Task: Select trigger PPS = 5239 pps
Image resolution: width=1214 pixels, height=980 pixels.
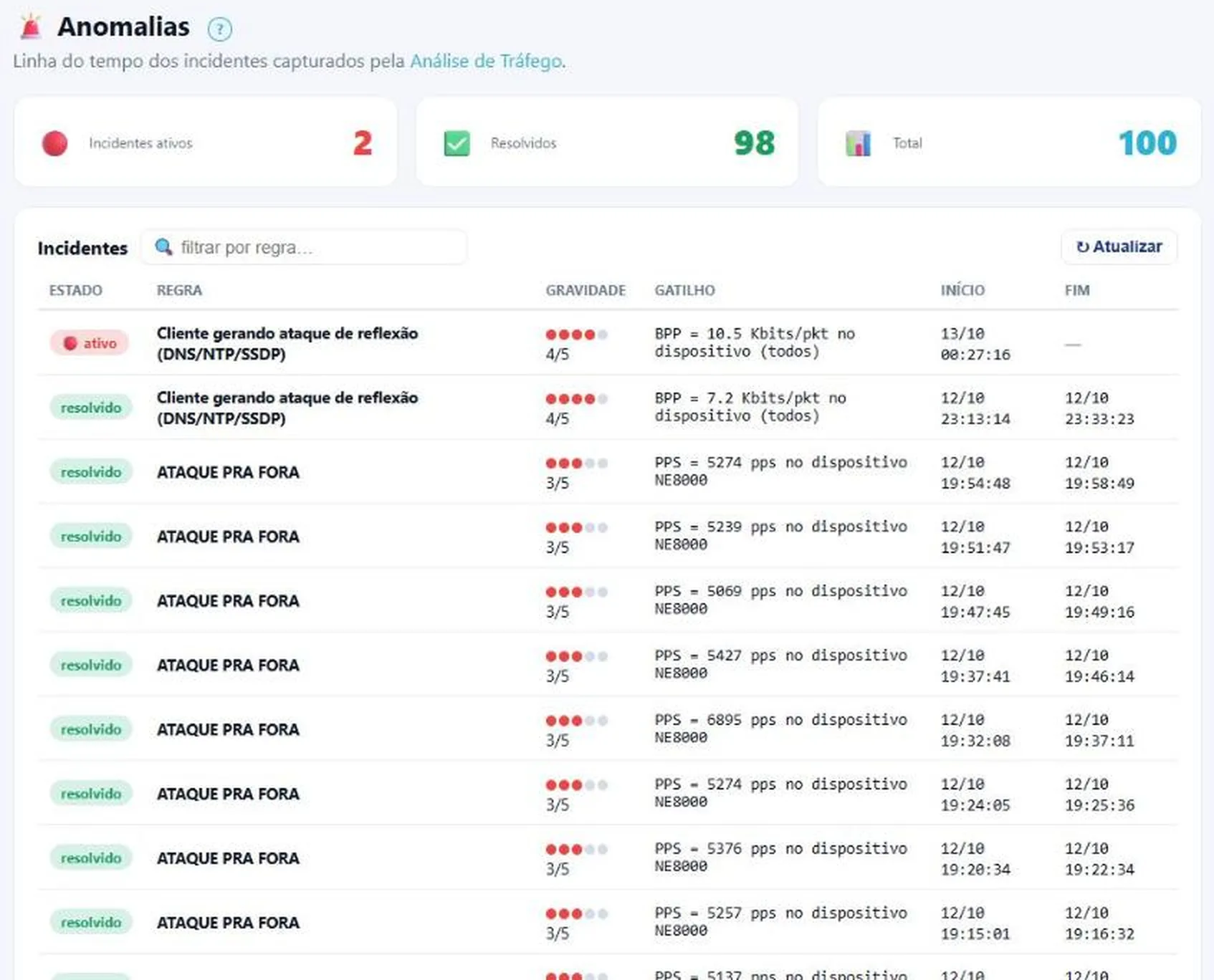Action: click(780, 535)
